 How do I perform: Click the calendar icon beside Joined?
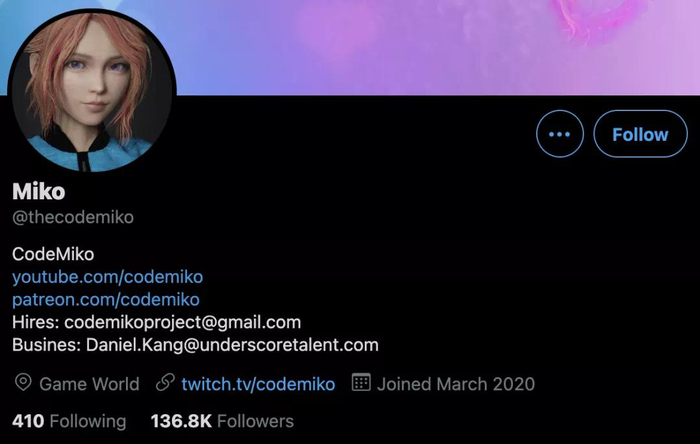pyautogui.click(x=361, y=383)
